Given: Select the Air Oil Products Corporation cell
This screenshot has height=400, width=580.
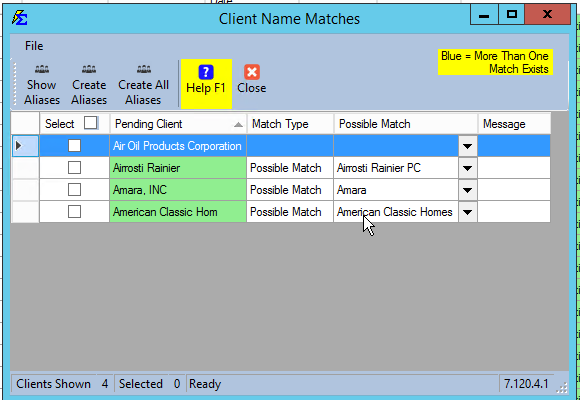Looking at the screenshot, I should click(178, 146).
